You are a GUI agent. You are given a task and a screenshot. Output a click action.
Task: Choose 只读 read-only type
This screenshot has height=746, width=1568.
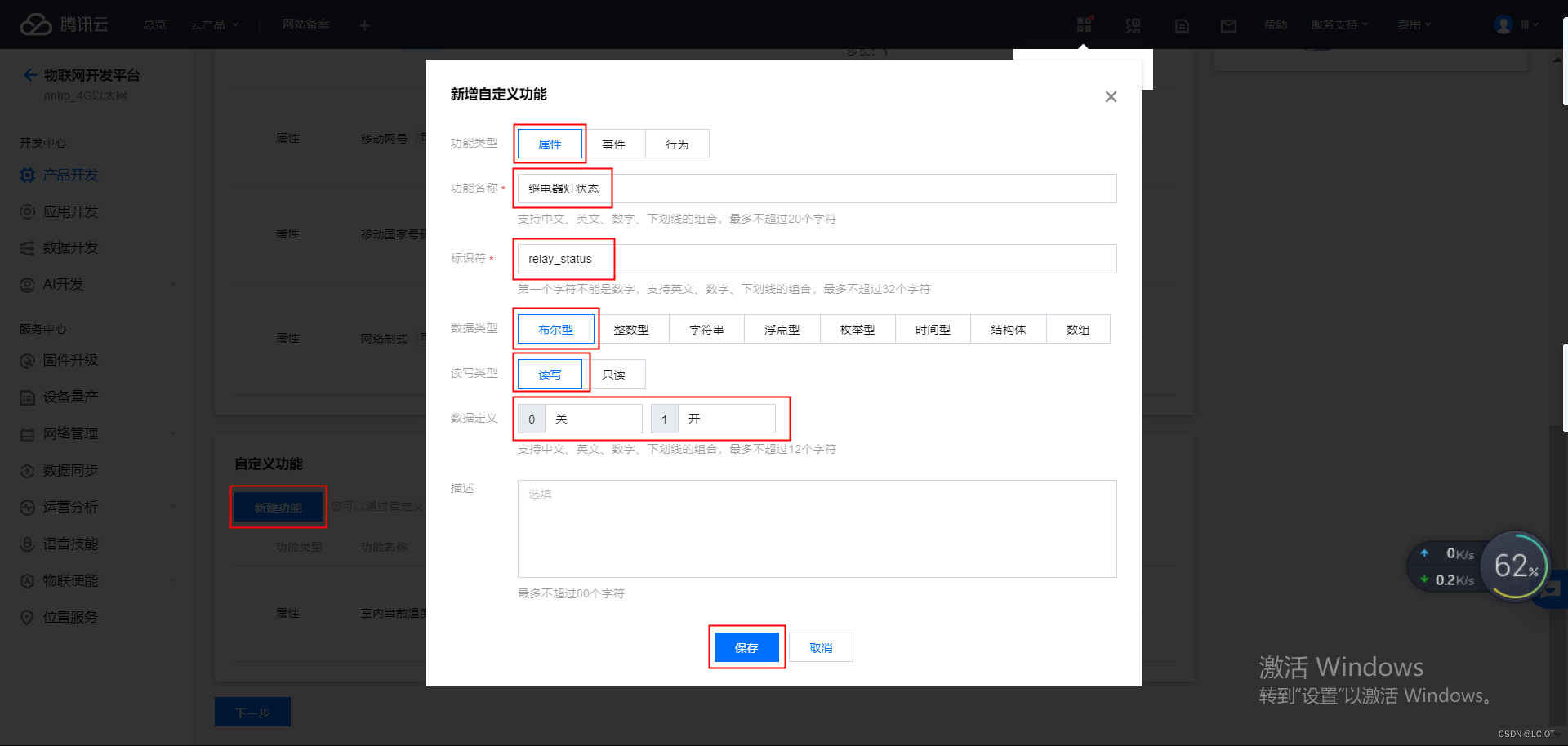[613, 375]
